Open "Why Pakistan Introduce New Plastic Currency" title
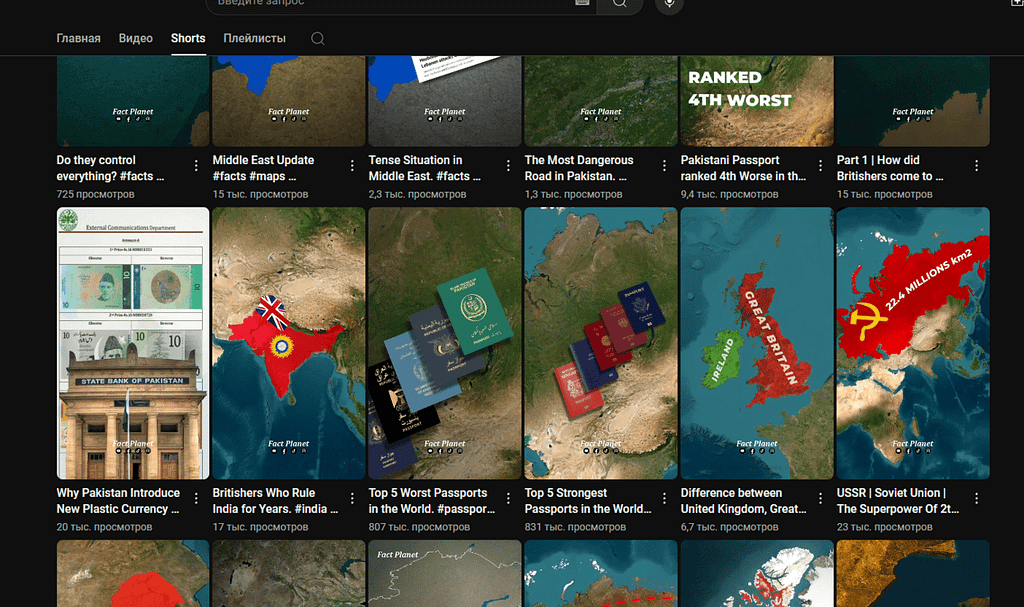This screenshot has height=607, width=1024. click(118, 500)
